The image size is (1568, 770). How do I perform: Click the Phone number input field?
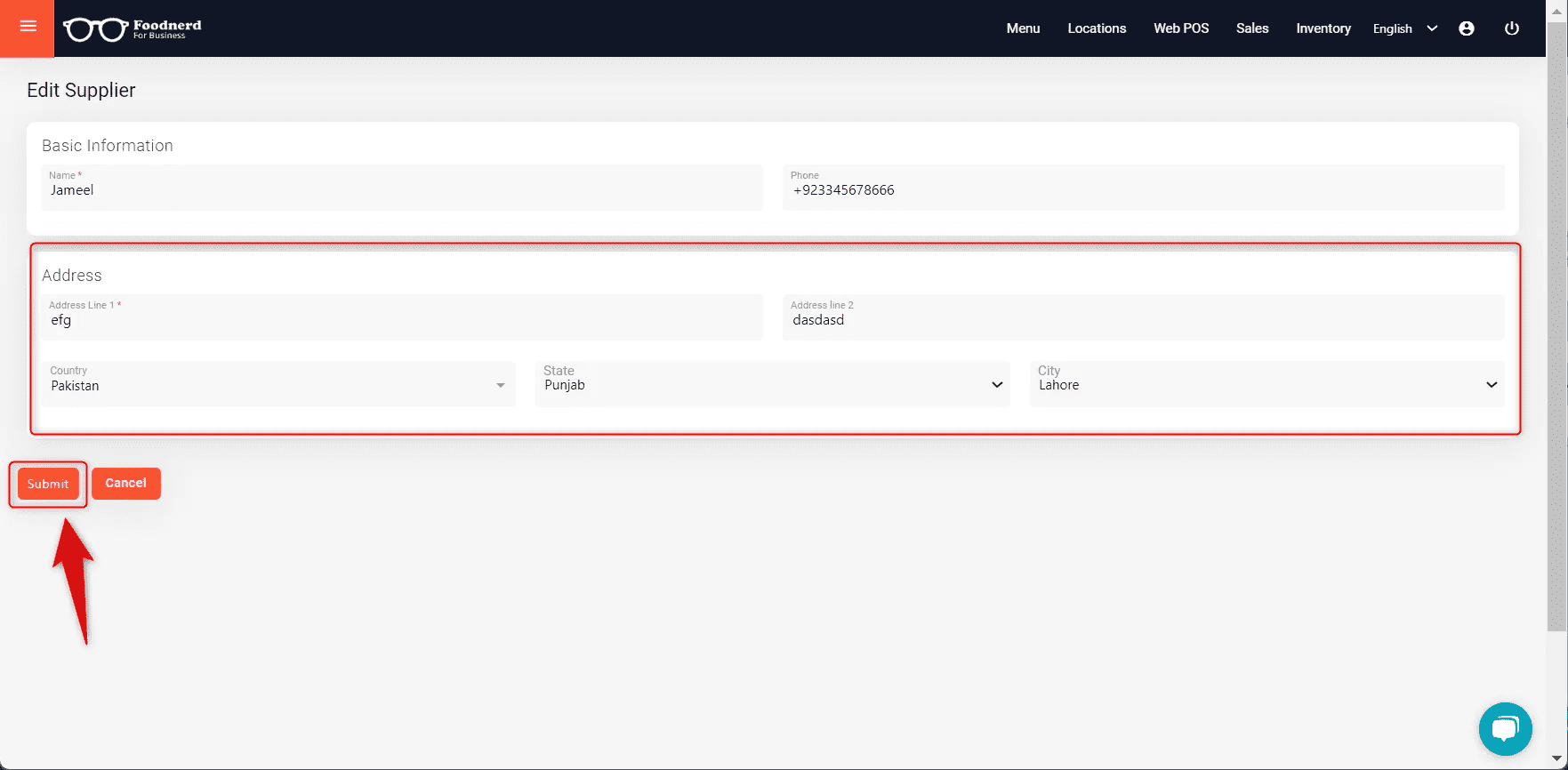[1144, 188]
